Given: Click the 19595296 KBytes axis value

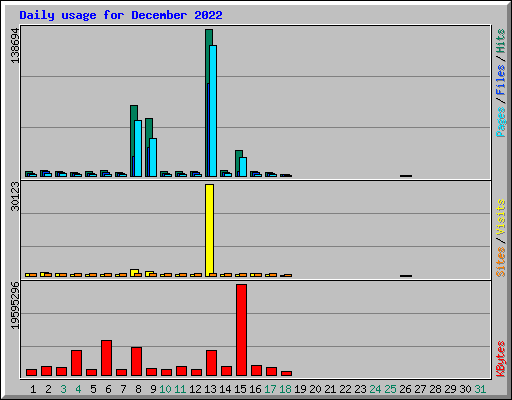Looking at the screenshot, I should coord(15,305).
